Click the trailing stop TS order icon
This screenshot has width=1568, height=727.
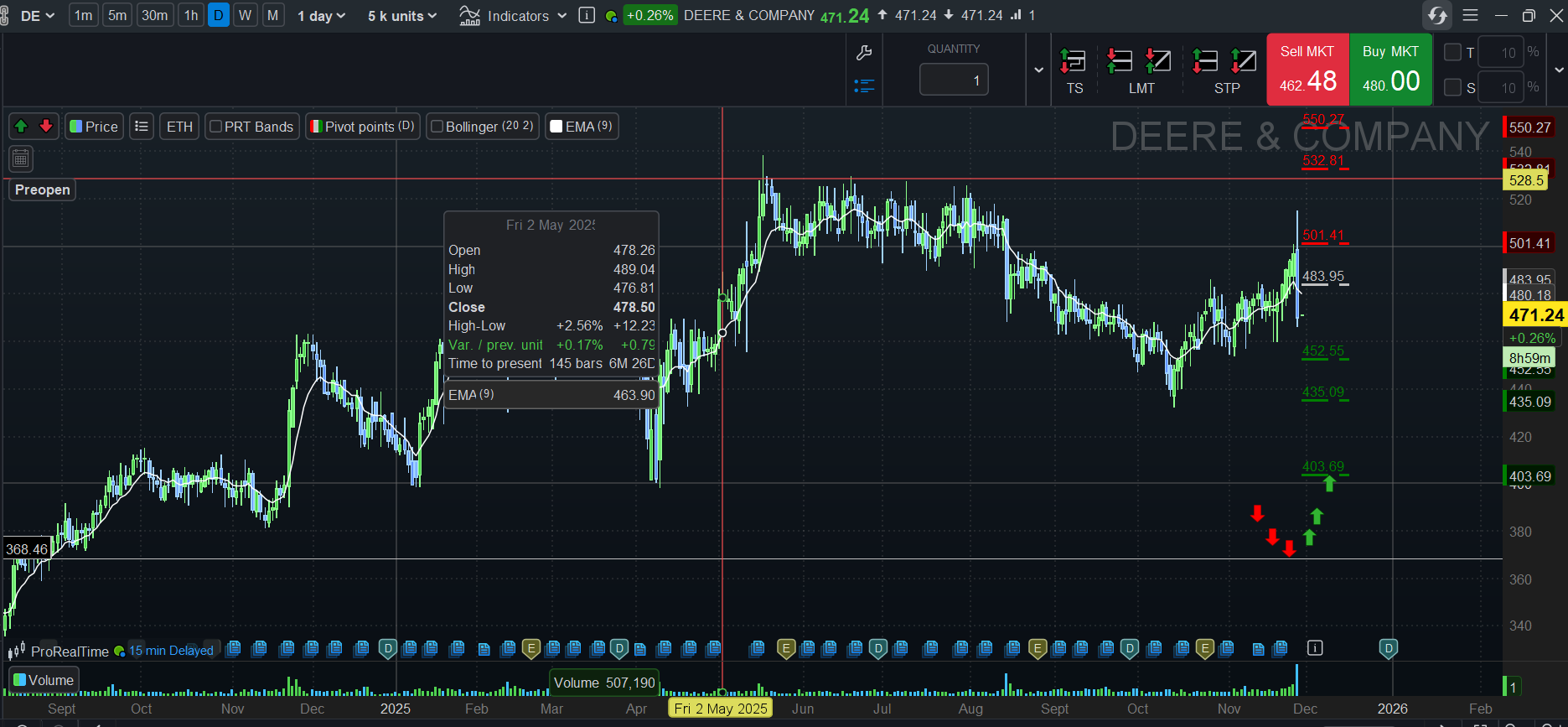(1074, 61)
